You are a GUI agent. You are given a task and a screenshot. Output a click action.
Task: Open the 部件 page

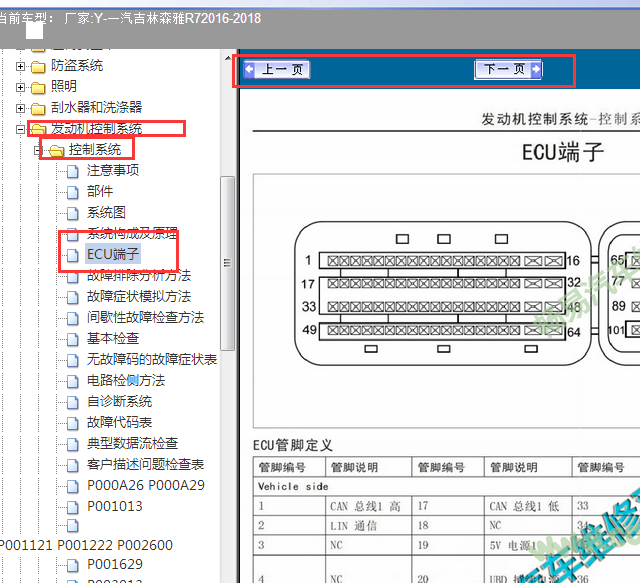(100, 191)
